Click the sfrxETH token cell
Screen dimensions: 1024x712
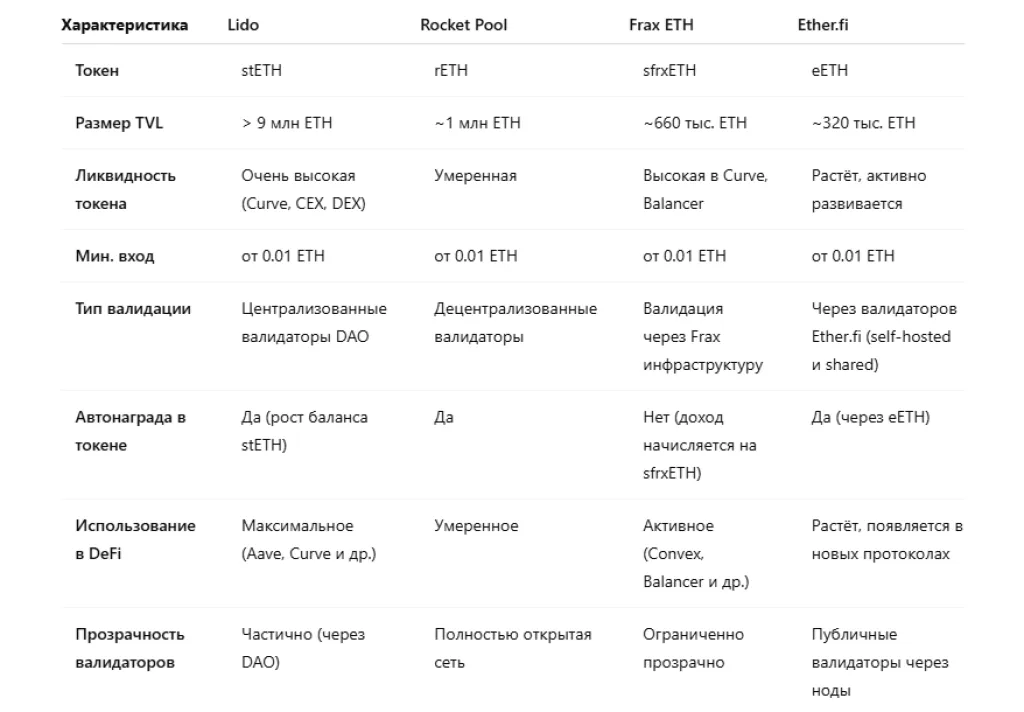[x=669, y=71]
